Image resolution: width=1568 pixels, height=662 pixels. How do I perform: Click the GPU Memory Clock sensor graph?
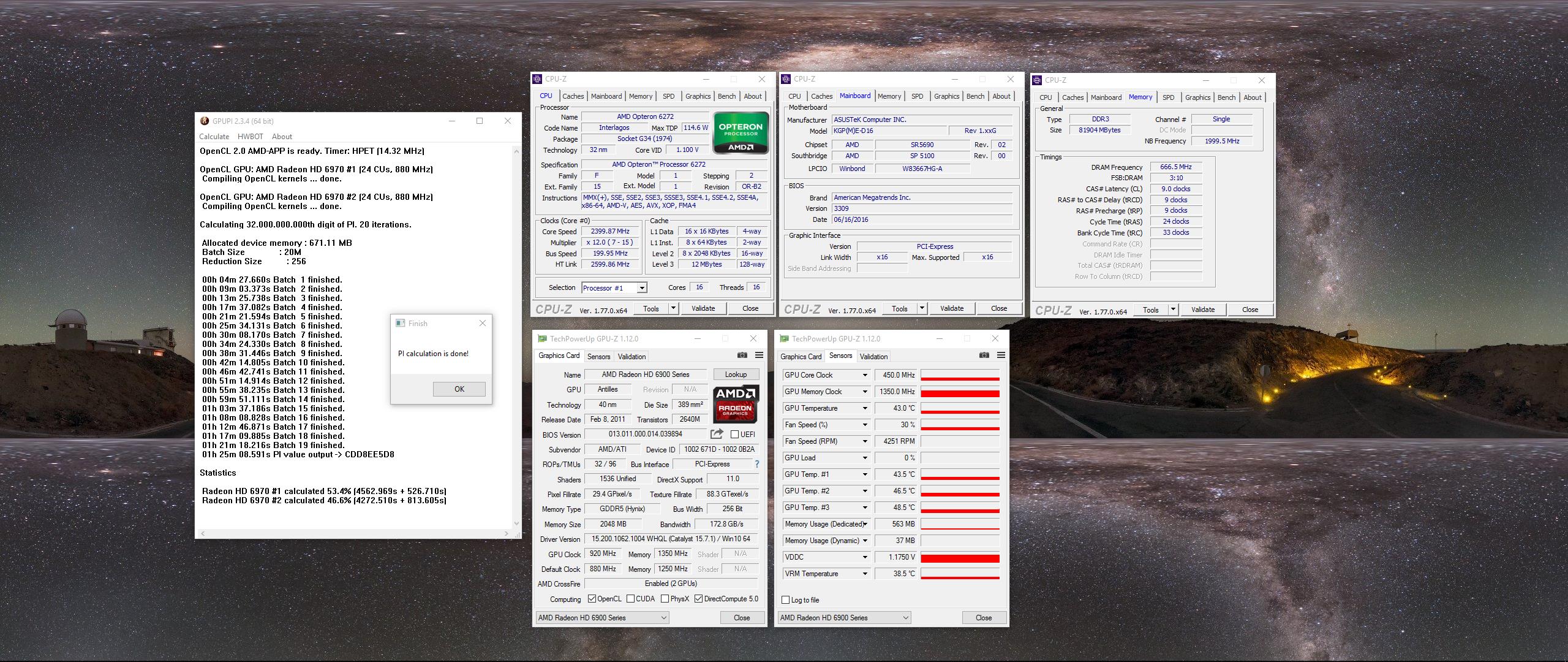pyautogui.click(x=960, y=392)
